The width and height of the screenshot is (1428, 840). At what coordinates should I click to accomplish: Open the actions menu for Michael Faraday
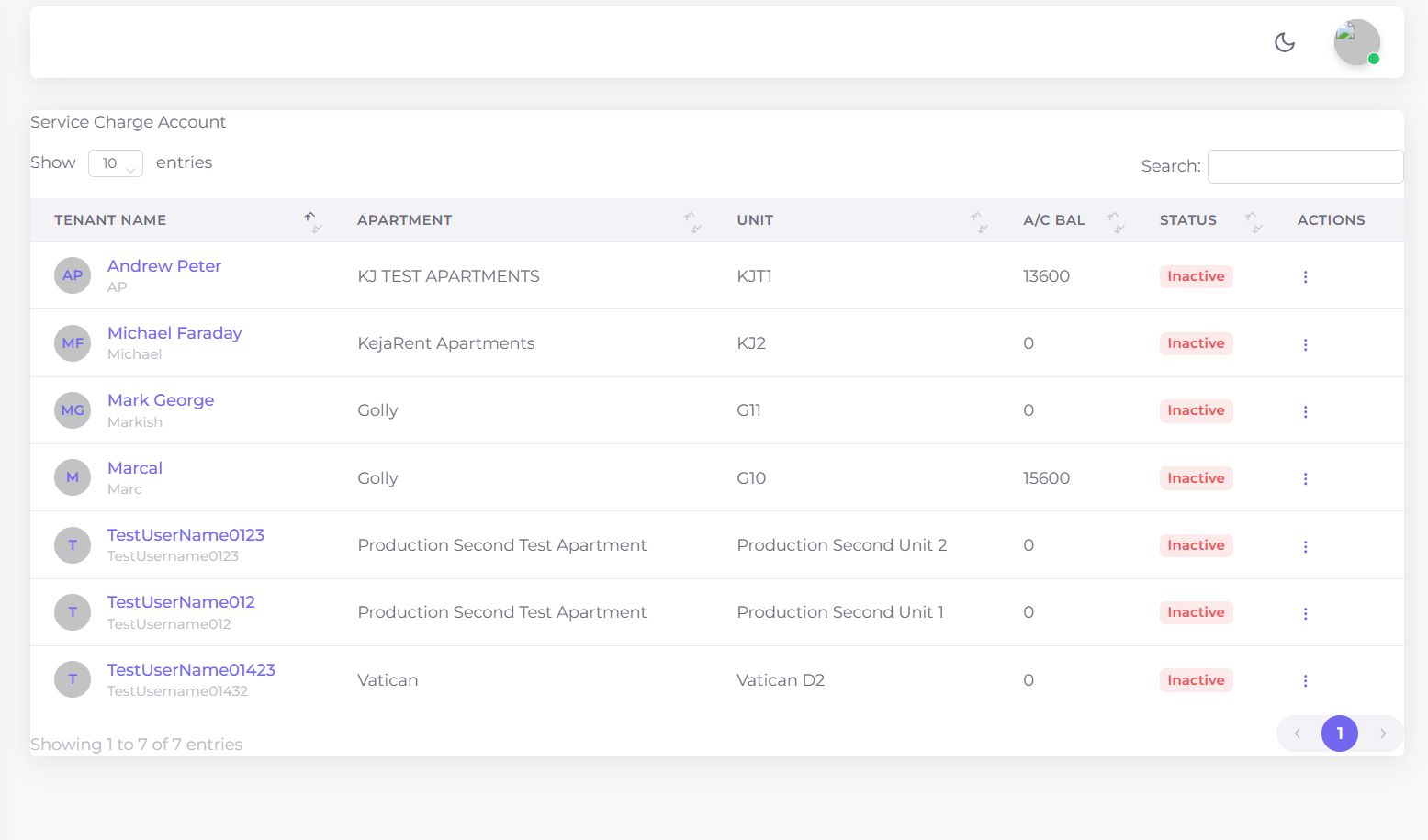[1306, 343]
